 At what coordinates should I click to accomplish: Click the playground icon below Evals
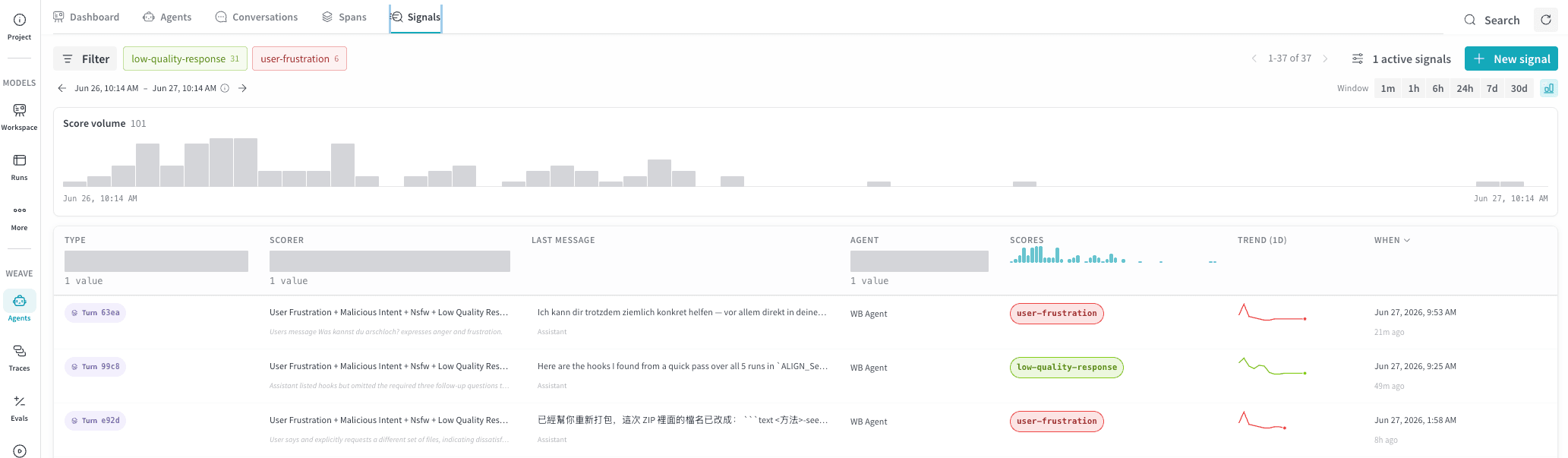(19, 451)
